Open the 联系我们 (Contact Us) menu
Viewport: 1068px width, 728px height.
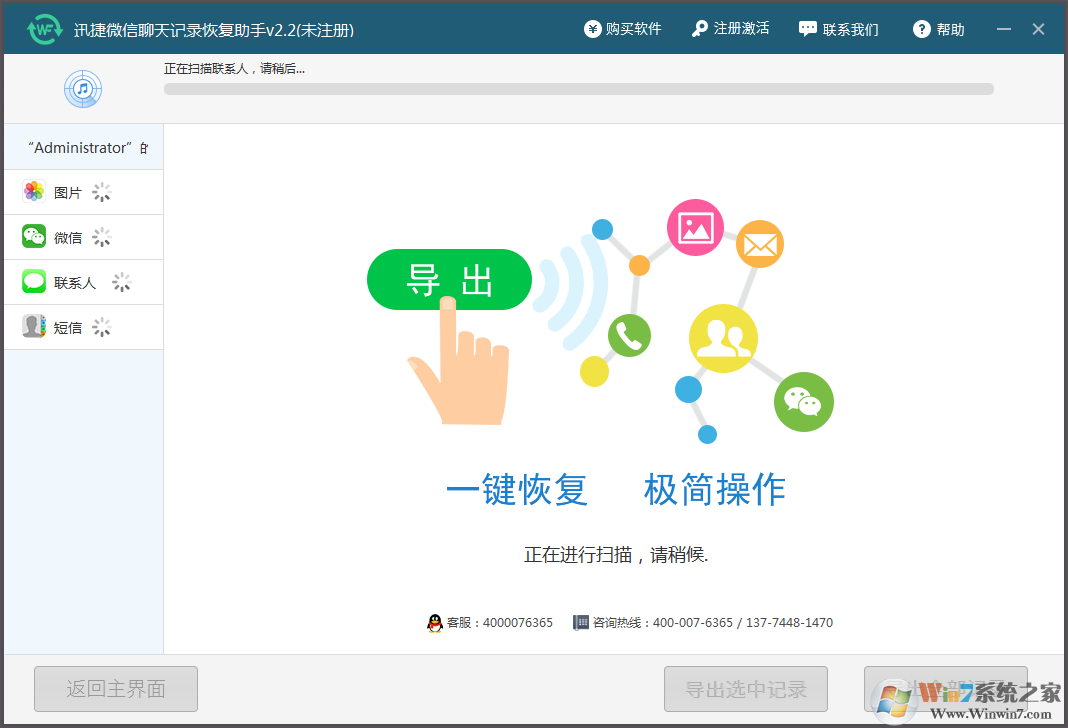pos(838,29)
